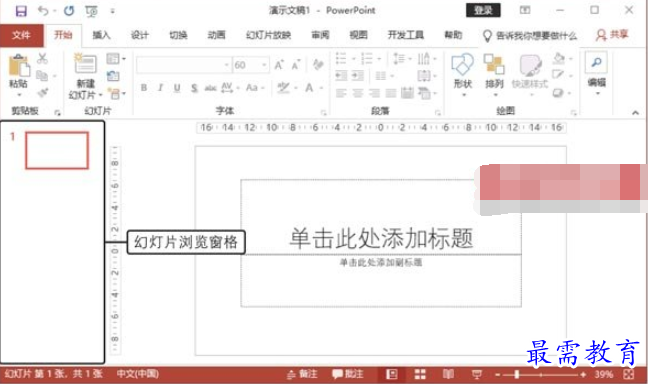Toggle text shadow

click(x=194, y=88)
